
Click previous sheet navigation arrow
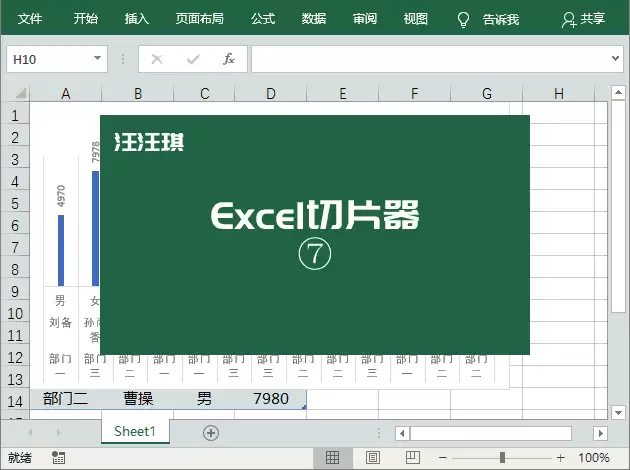click(x=30, y=433)
